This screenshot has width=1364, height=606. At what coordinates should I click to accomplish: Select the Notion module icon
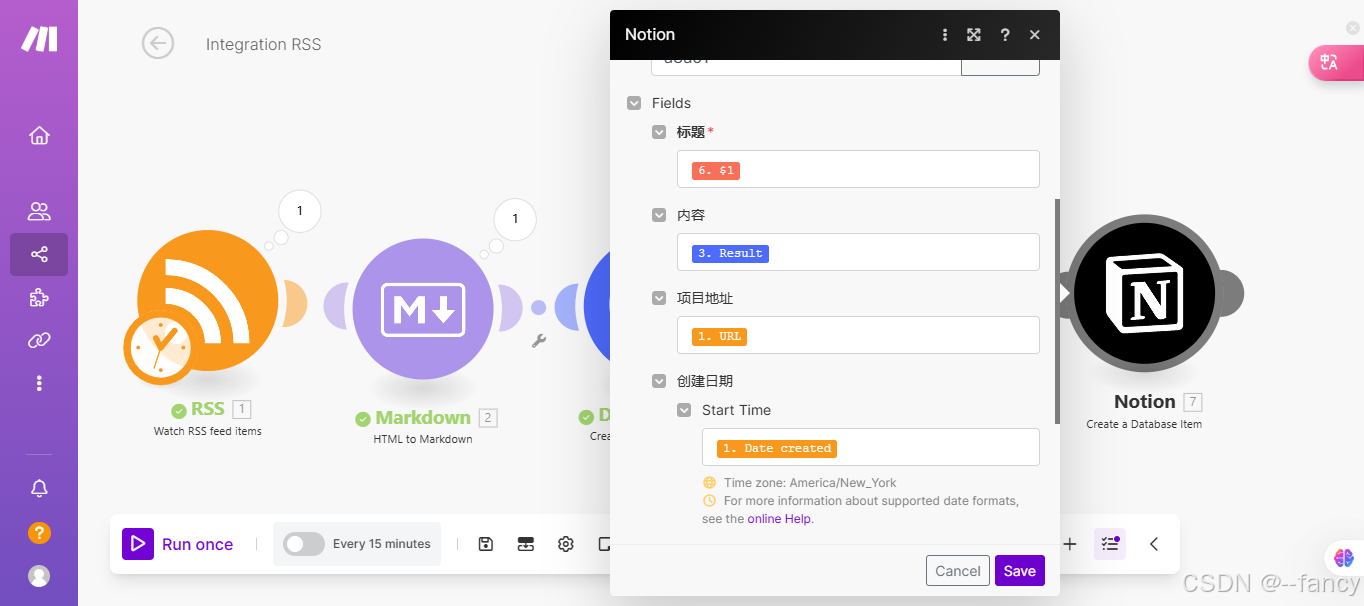1143,294
